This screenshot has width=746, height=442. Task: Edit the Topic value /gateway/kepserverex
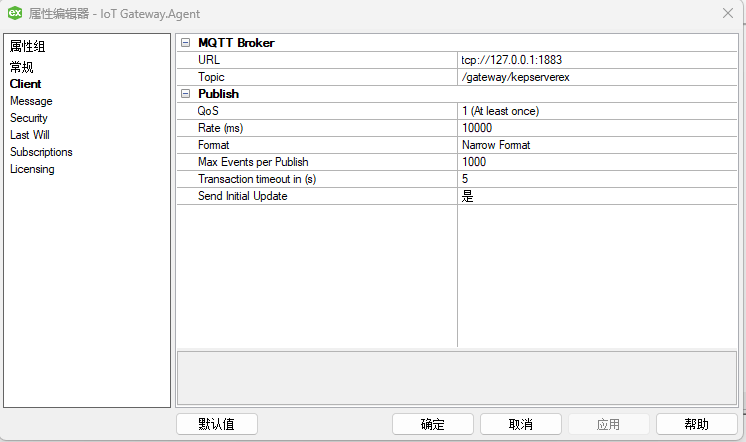coord(596,77)
